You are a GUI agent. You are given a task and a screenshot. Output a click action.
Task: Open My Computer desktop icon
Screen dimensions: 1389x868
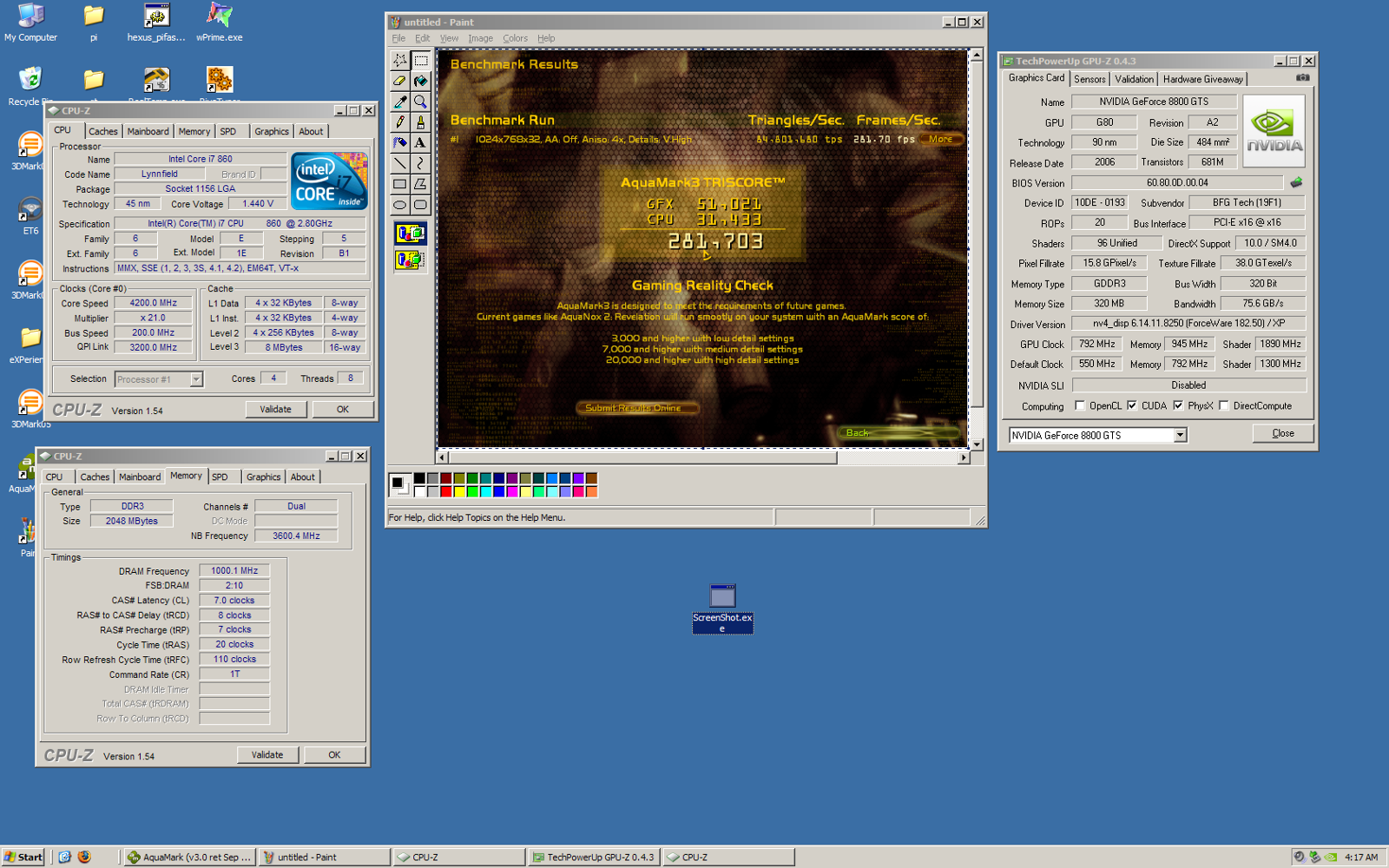tap(30, 23)
